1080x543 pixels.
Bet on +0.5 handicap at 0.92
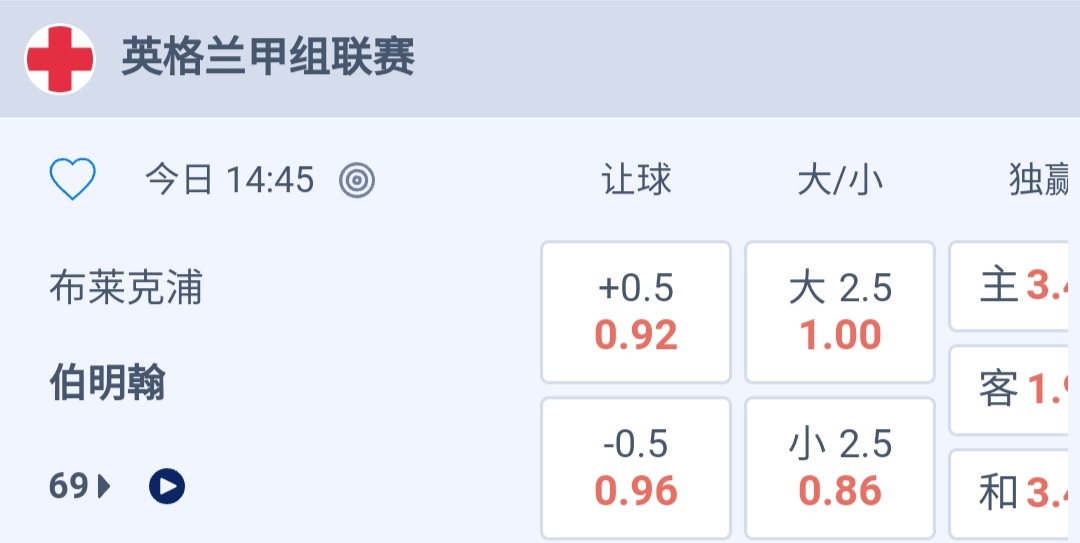(x=636, y=312)
